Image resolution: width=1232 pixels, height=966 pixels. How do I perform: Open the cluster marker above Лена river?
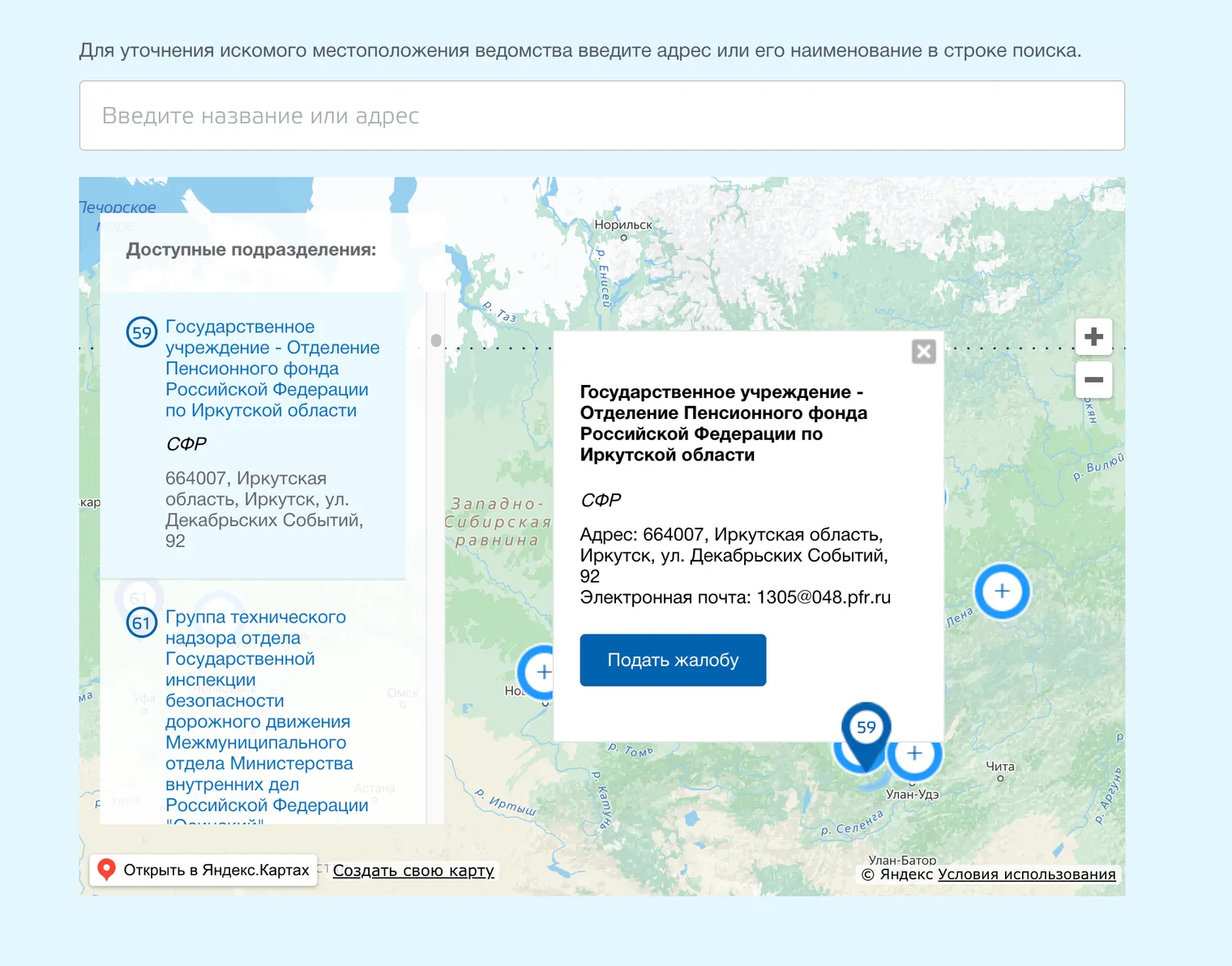pos(1002,592)
